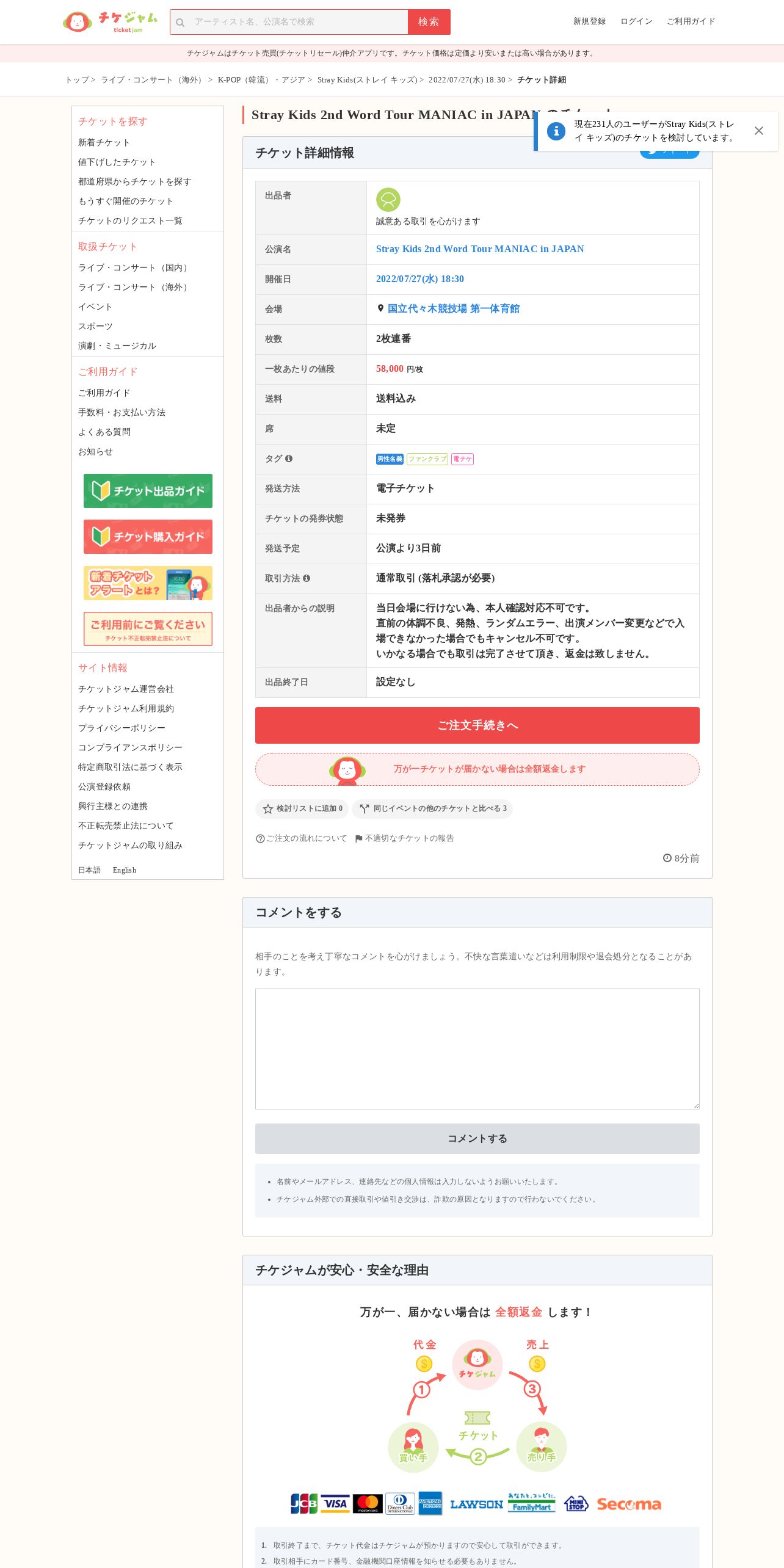This screenshot has height=1568, width=784.
Task: Open 手数料・お支払い方法 in sidebar
Action: point(122,413)
